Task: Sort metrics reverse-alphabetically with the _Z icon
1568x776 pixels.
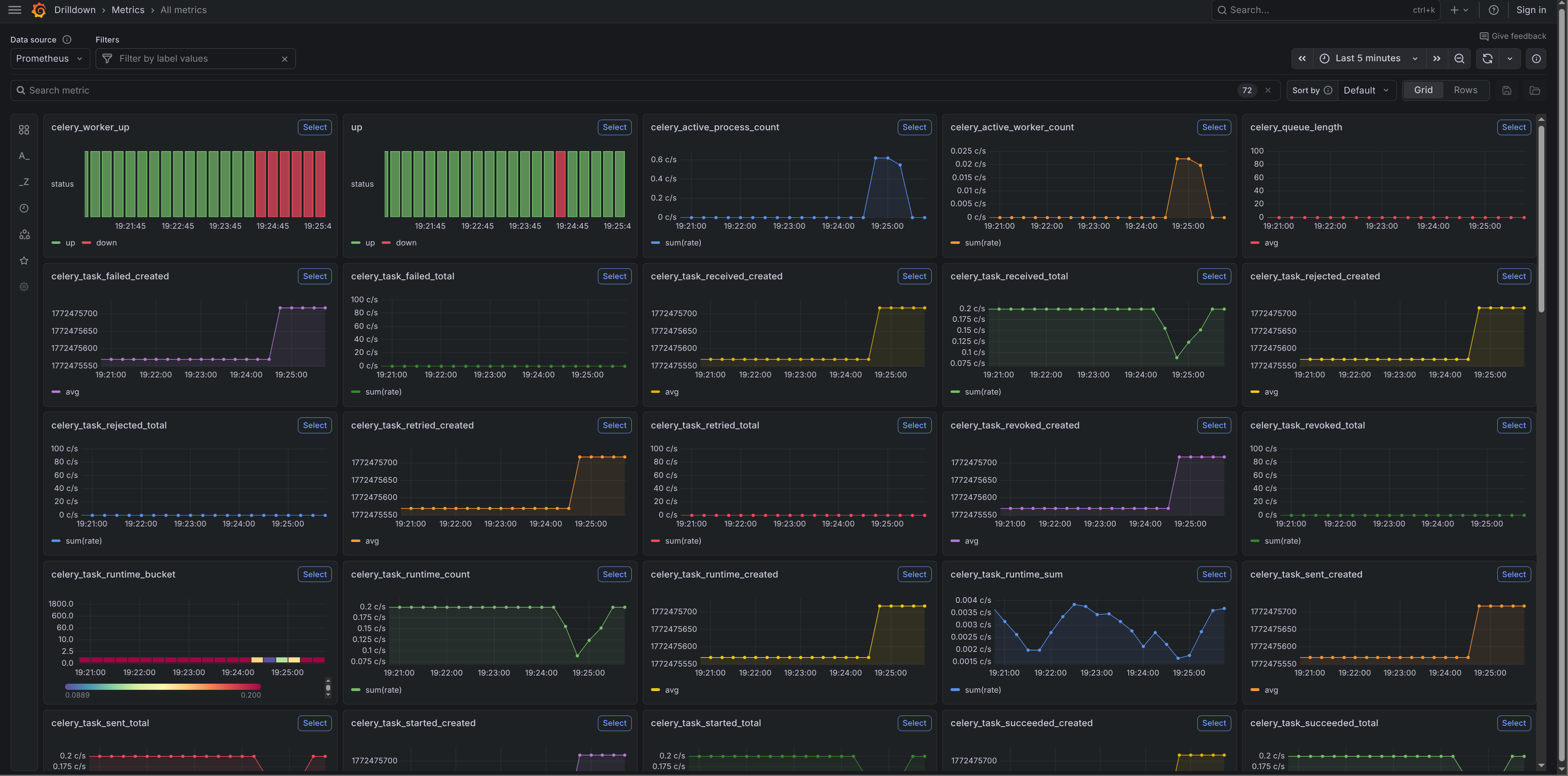Action: [24, 182]
